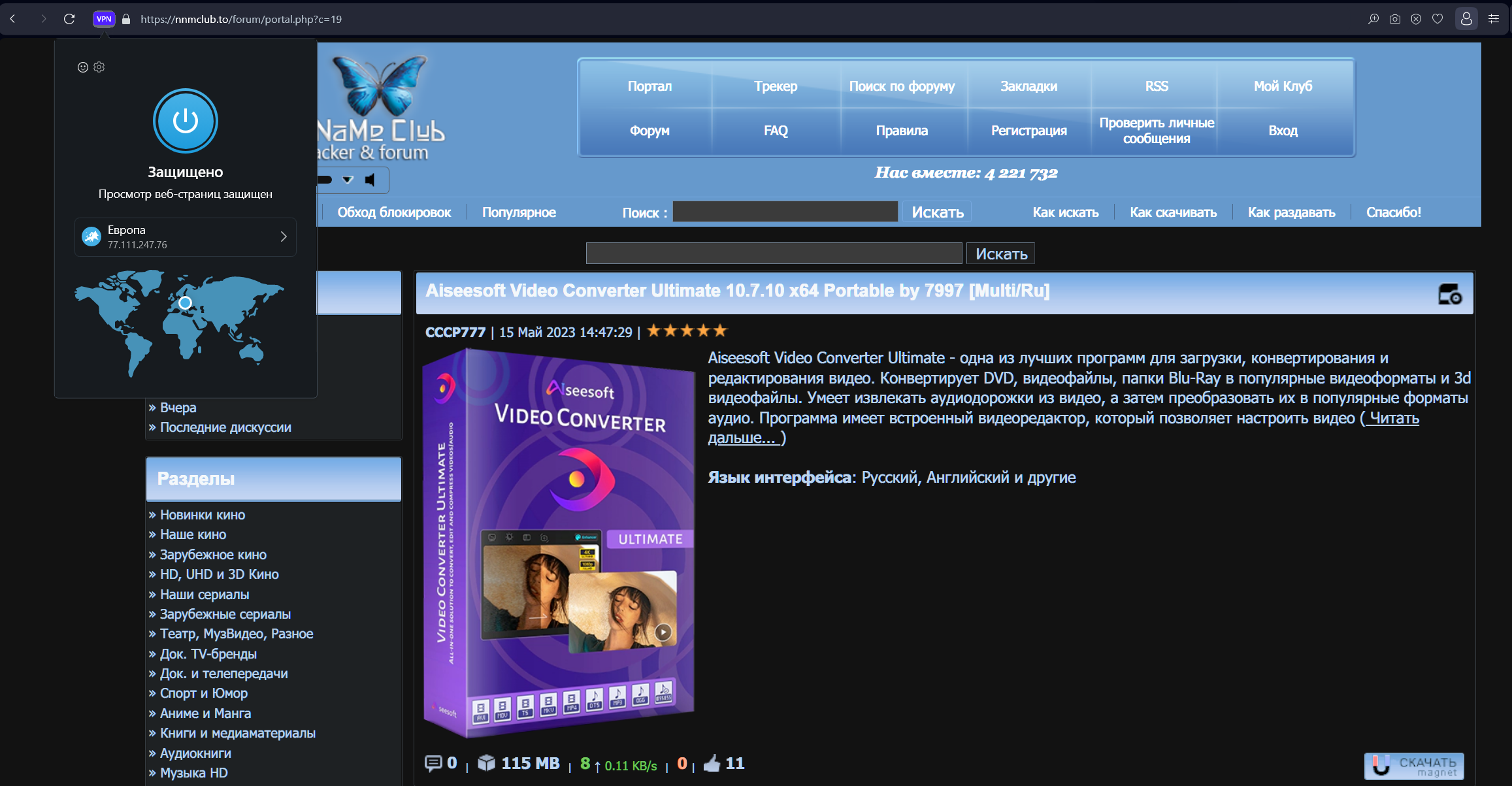The width and height of the screenshot is (1512, 786).
Task: Click the comments speech bubble icon
Action: [433, 763]
